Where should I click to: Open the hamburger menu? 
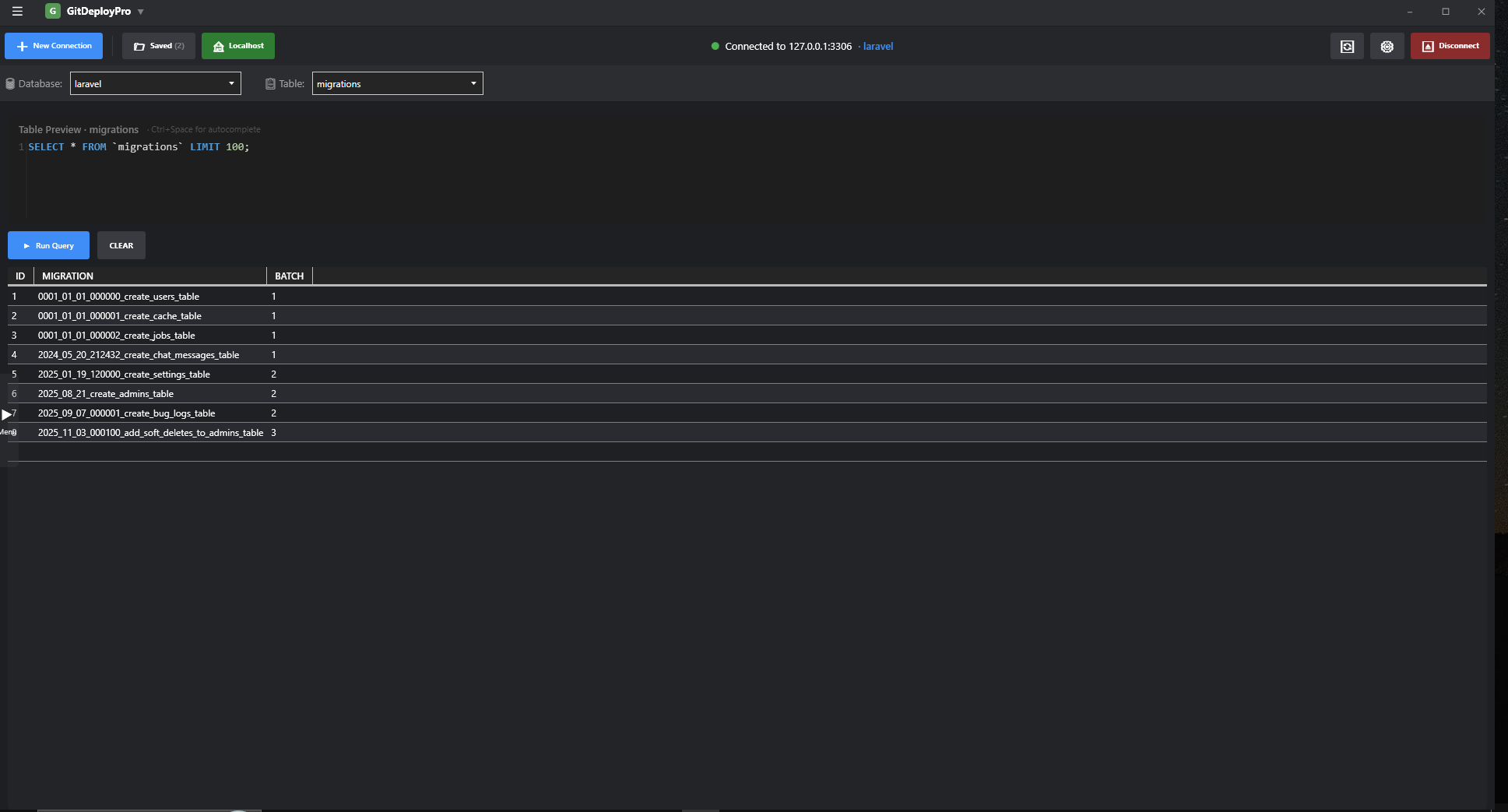16,11
